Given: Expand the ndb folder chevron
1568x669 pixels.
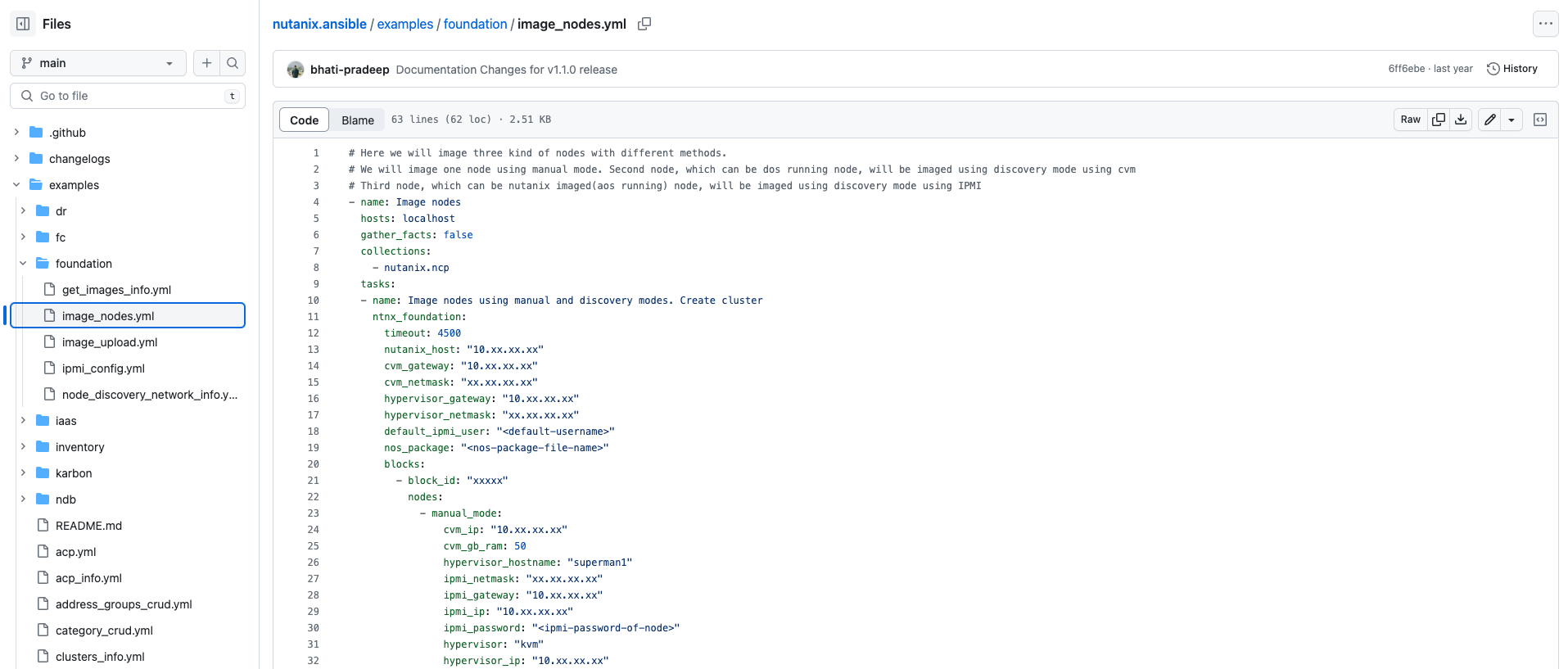Looking at the screenshot, I should (23, 499).
